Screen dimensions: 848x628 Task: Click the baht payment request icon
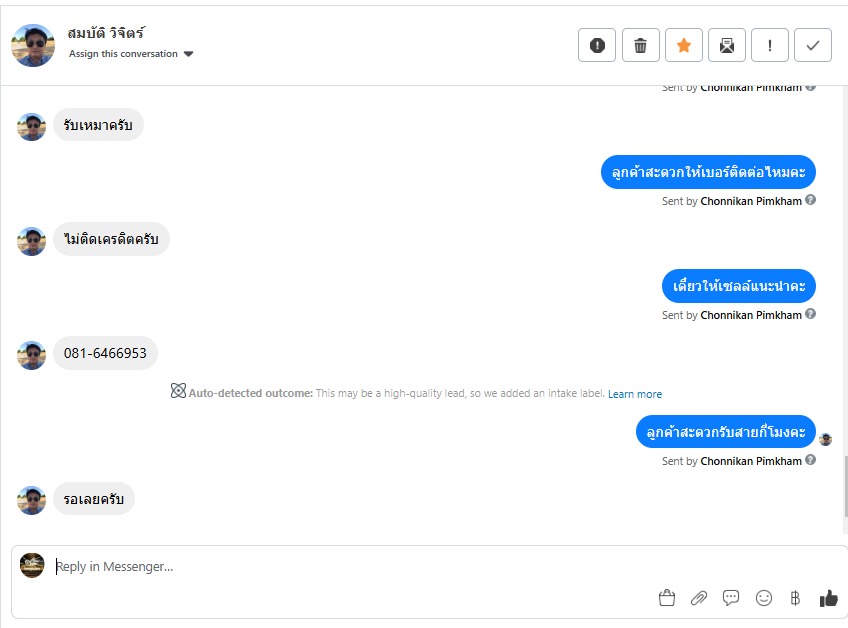point(795,598)
